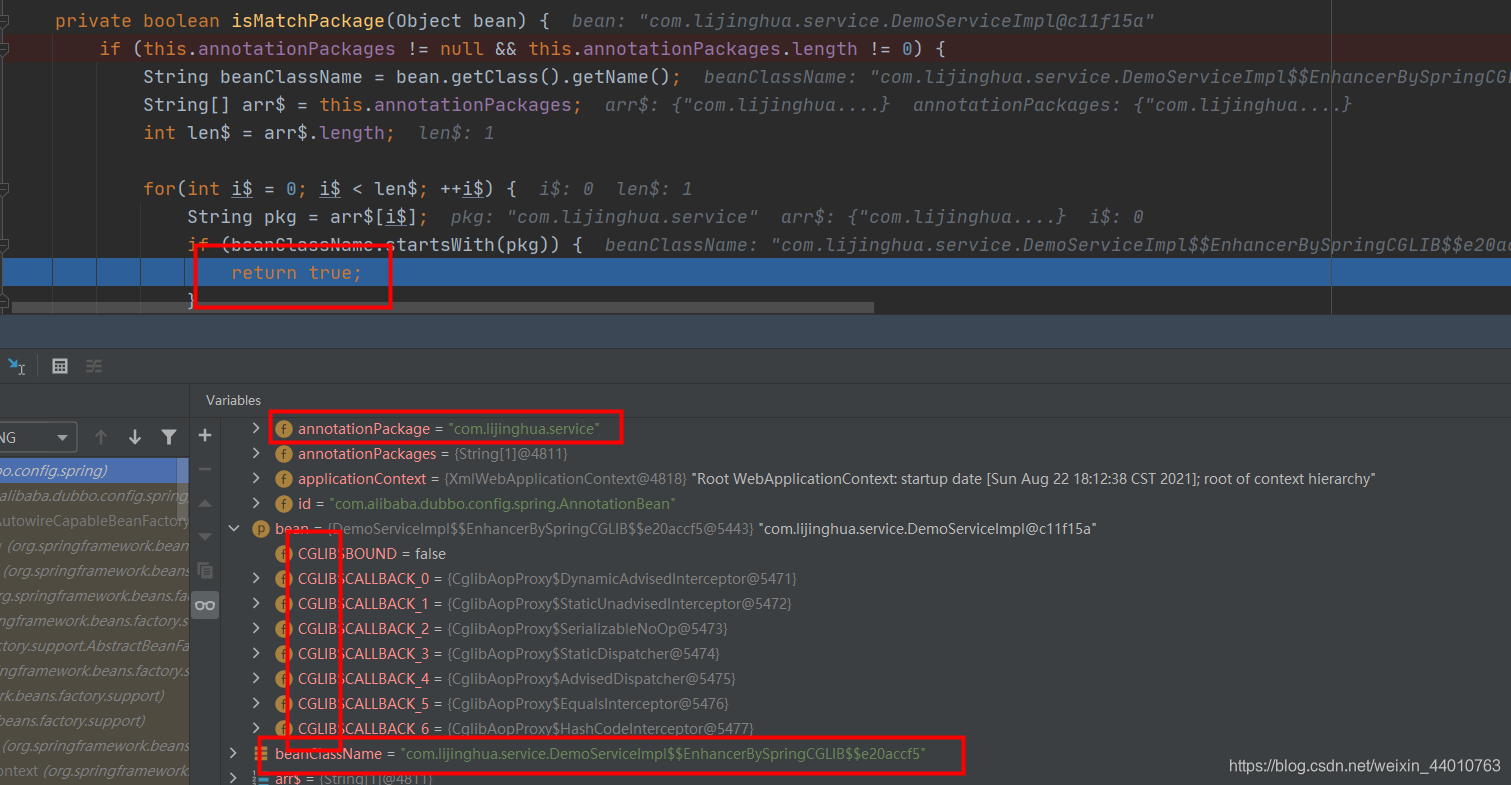The width and height of the screenshot is (1511, 785).
Task: Click the Trace Current Stream Chain icon
Action: pyautogui.click(x=93, y=366)
